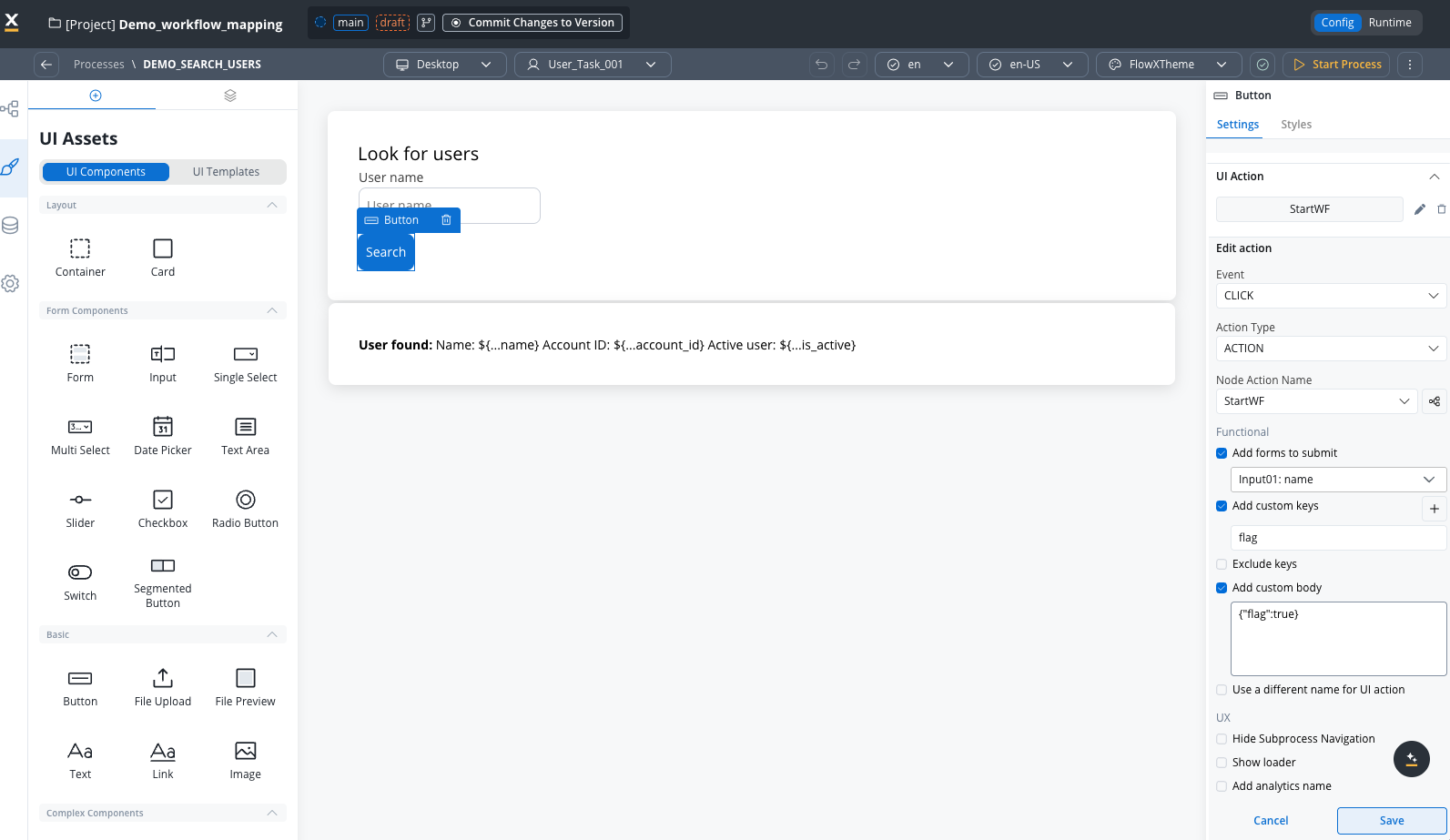Open the data model database sidebar icon
Screen dimensions: 1450x840
(x=10, y=226)
